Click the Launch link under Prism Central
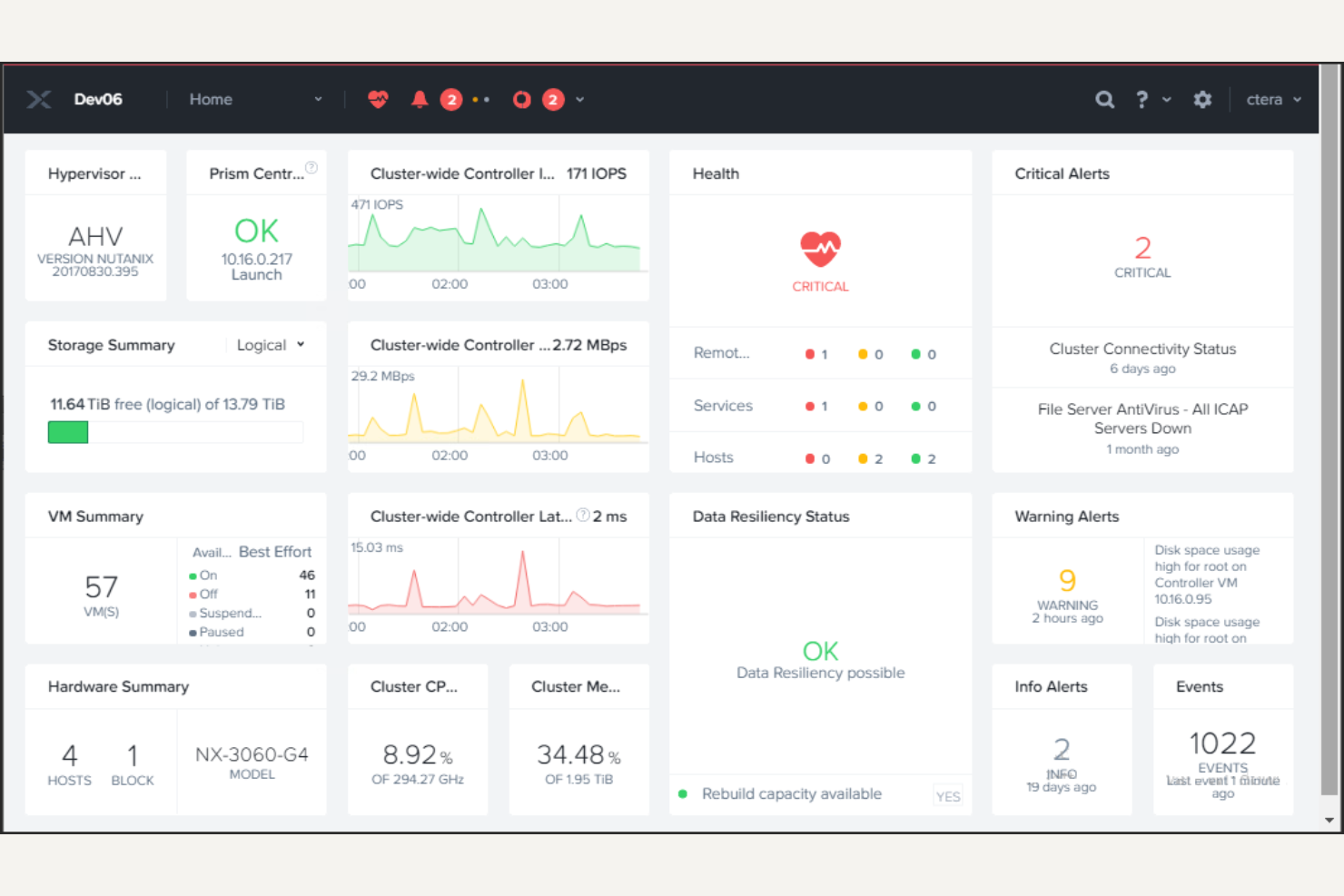This screenshot has height=896, width=1344. click(x=256, y=275)
